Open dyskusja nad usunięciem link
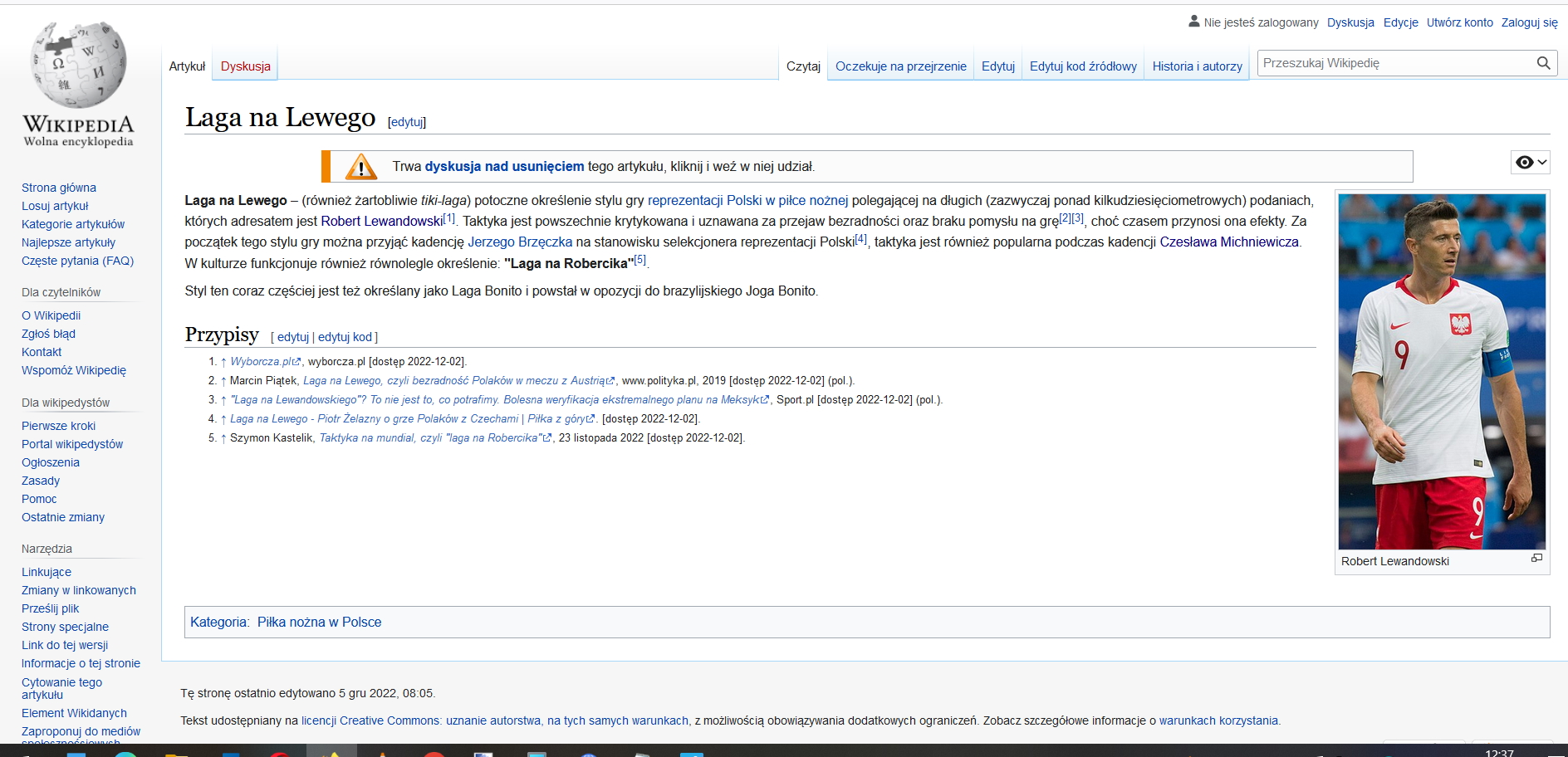This screenshot has height=757, width=1568. (504, 167)
